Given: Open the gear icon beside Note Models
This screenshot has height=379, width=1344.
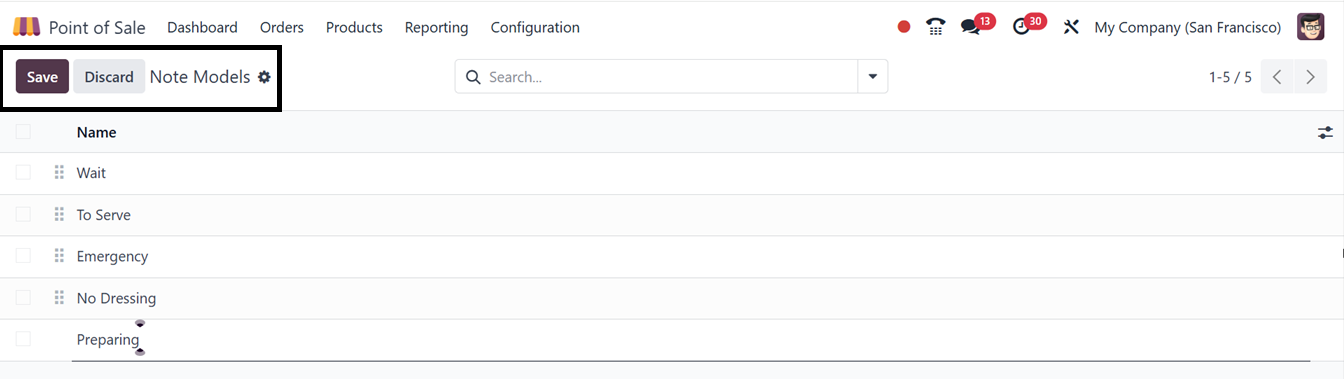Looking at the screenshot, I should [264, 77].
